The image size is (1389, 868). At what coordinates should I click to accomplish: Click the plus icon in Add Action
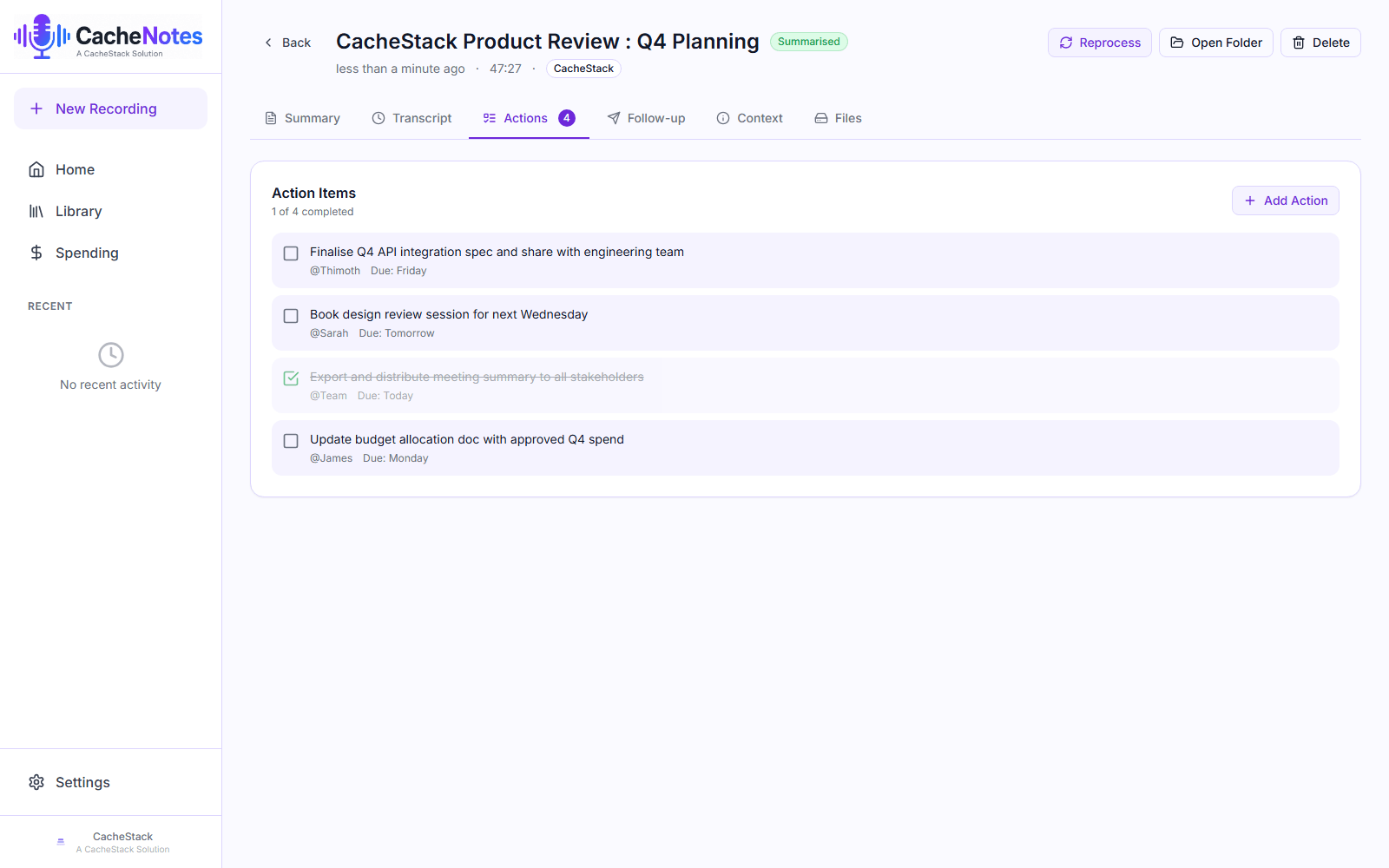pyautogui.click(x=1250, y=201)
